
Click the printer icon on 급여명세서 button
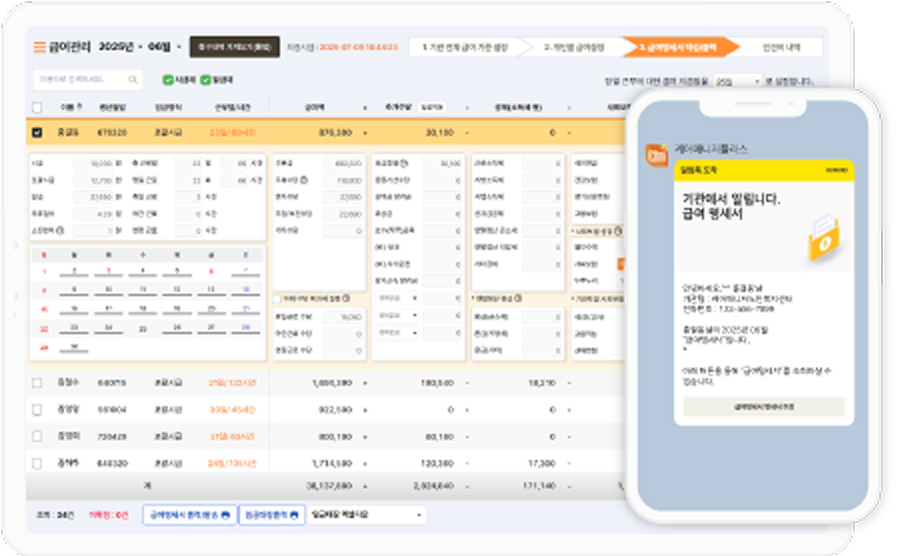pyautogui.click(x=226, y=515)
